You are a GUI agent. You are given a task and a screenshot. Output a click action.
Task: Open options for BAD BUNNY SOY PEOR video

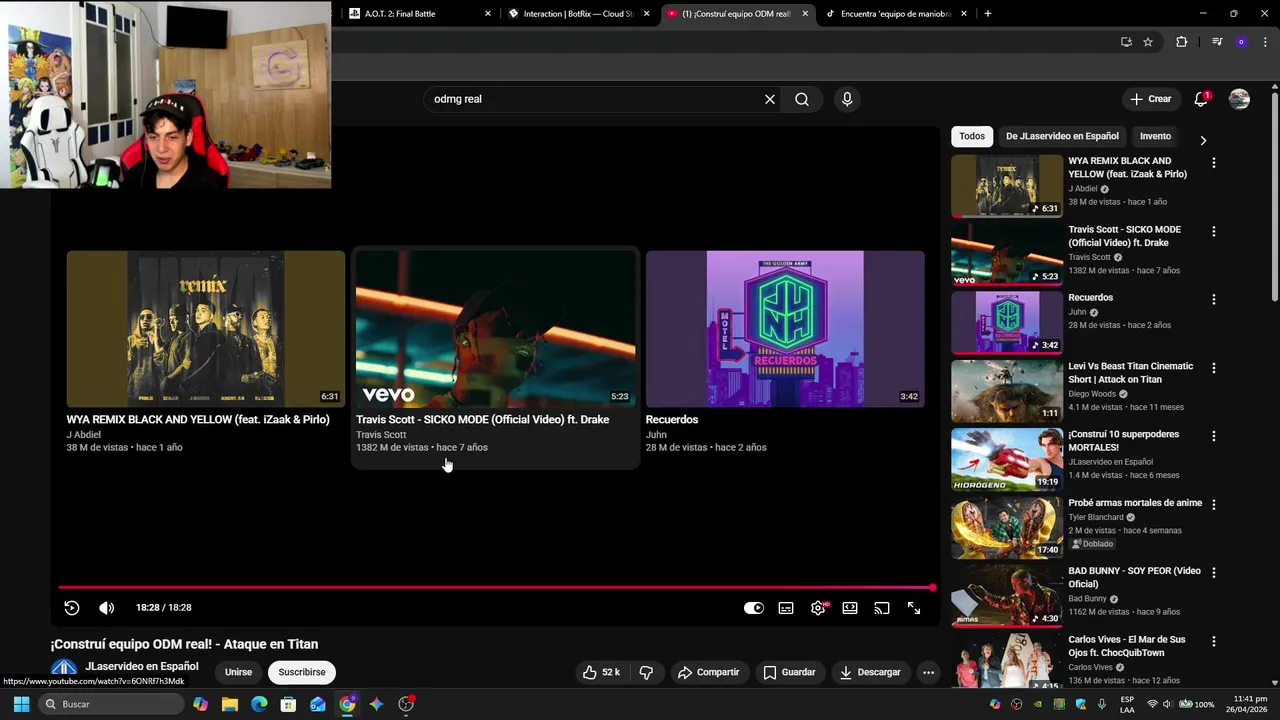tap(1214, 573)
